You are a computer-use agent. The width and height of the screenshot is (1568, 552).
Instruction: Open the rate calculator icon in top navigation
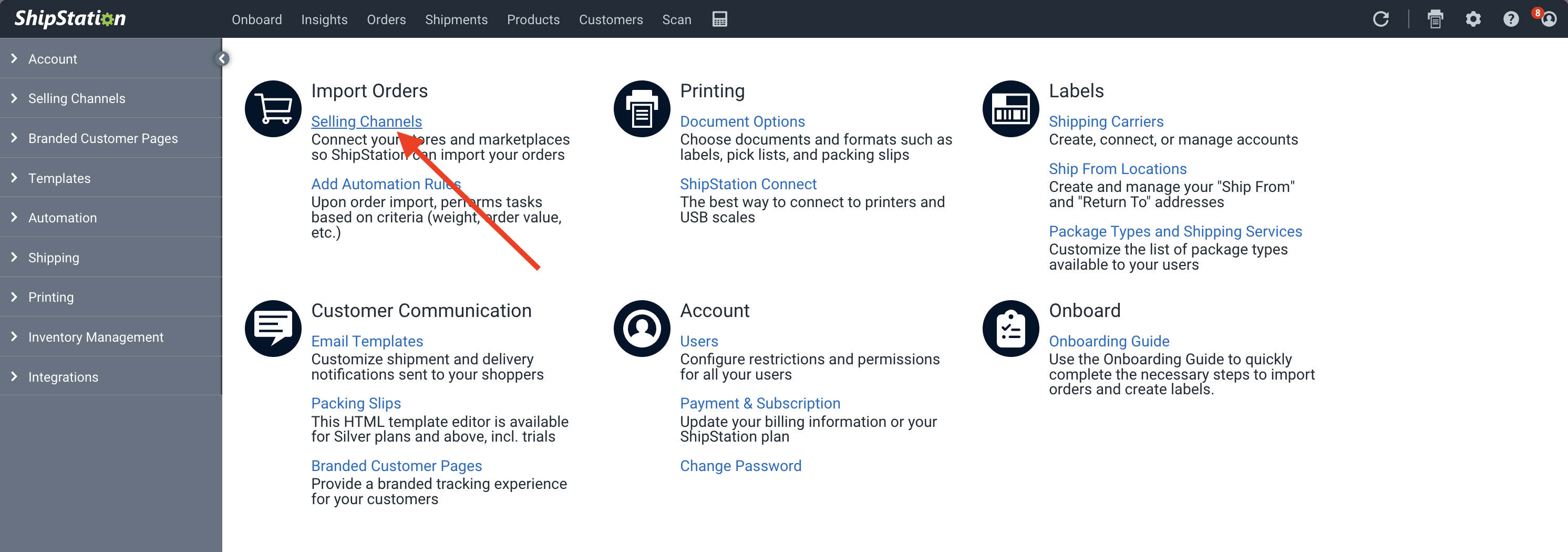pyautogui.click(x=719, y=19)
